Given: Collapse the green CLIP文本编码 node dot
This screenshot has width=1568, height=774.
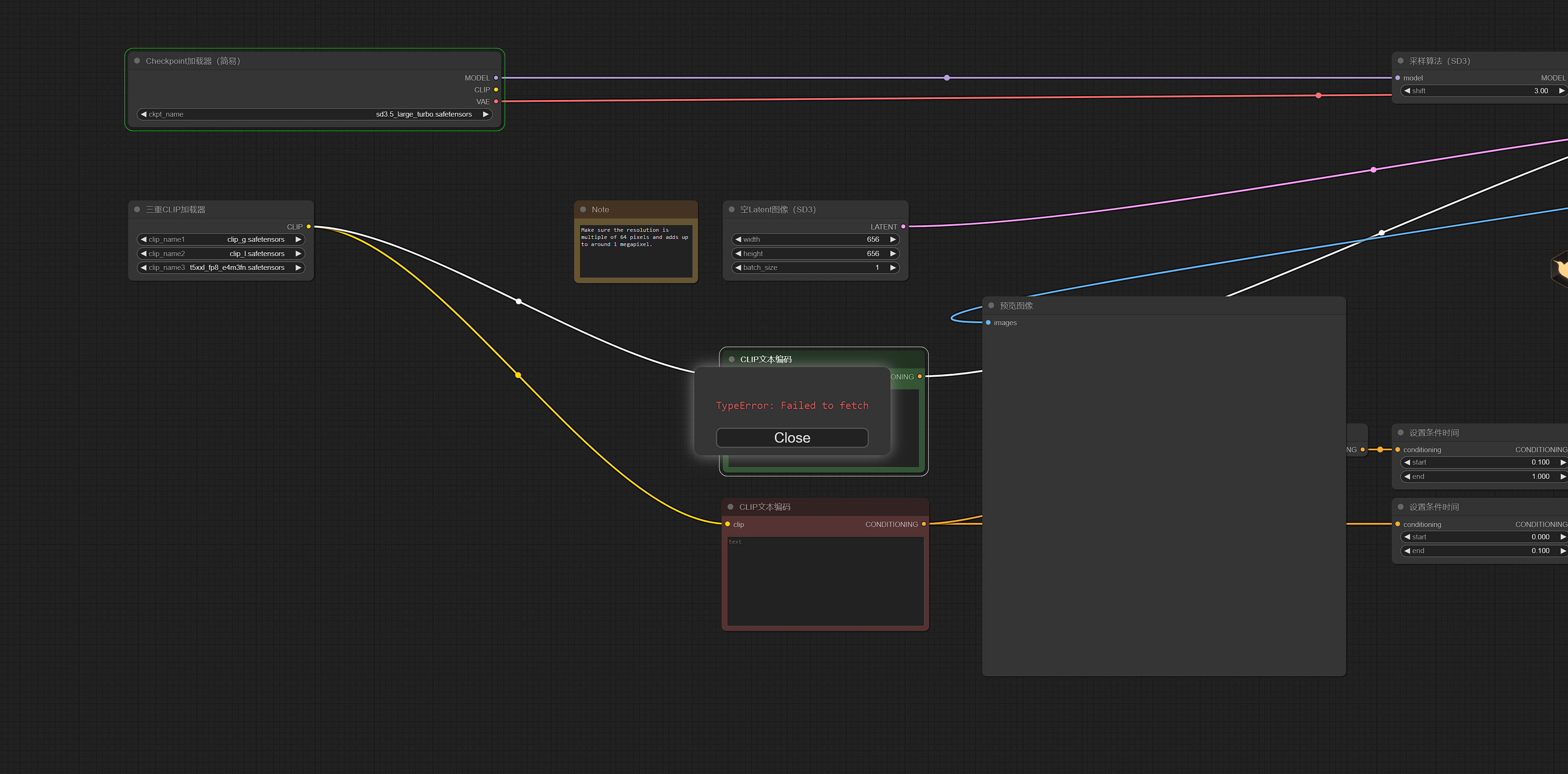Looking at the screenshot, I should [731, 359].
